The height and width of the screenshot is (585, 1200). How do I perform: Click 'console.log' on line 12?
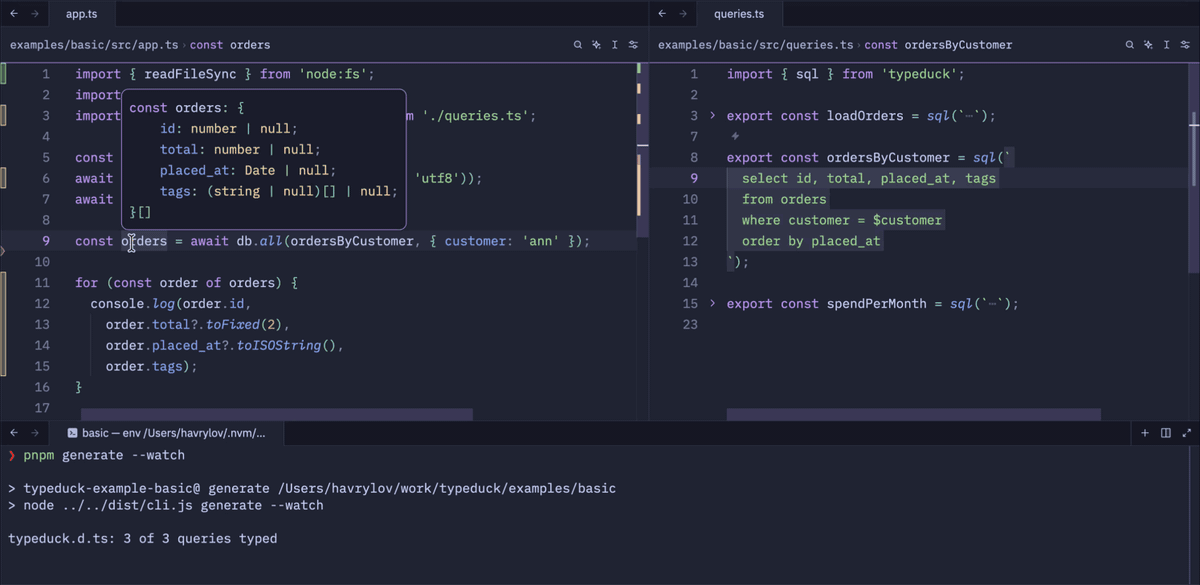132,304
